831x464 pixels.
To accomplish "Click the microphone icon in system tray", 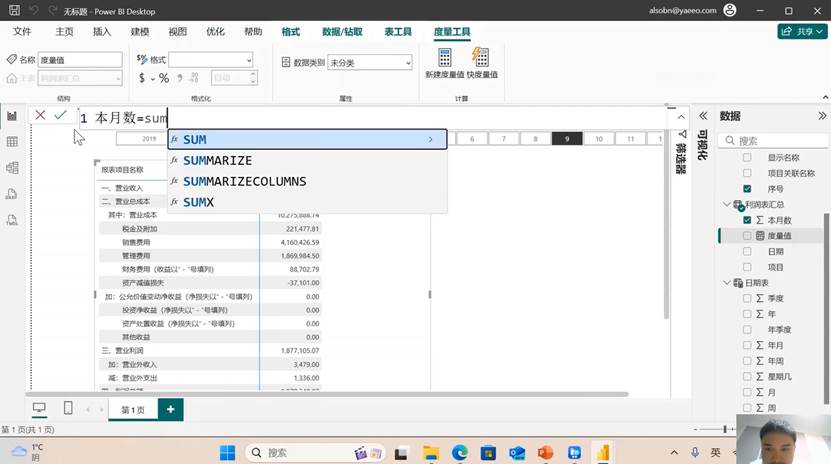I will pos(695,452).
